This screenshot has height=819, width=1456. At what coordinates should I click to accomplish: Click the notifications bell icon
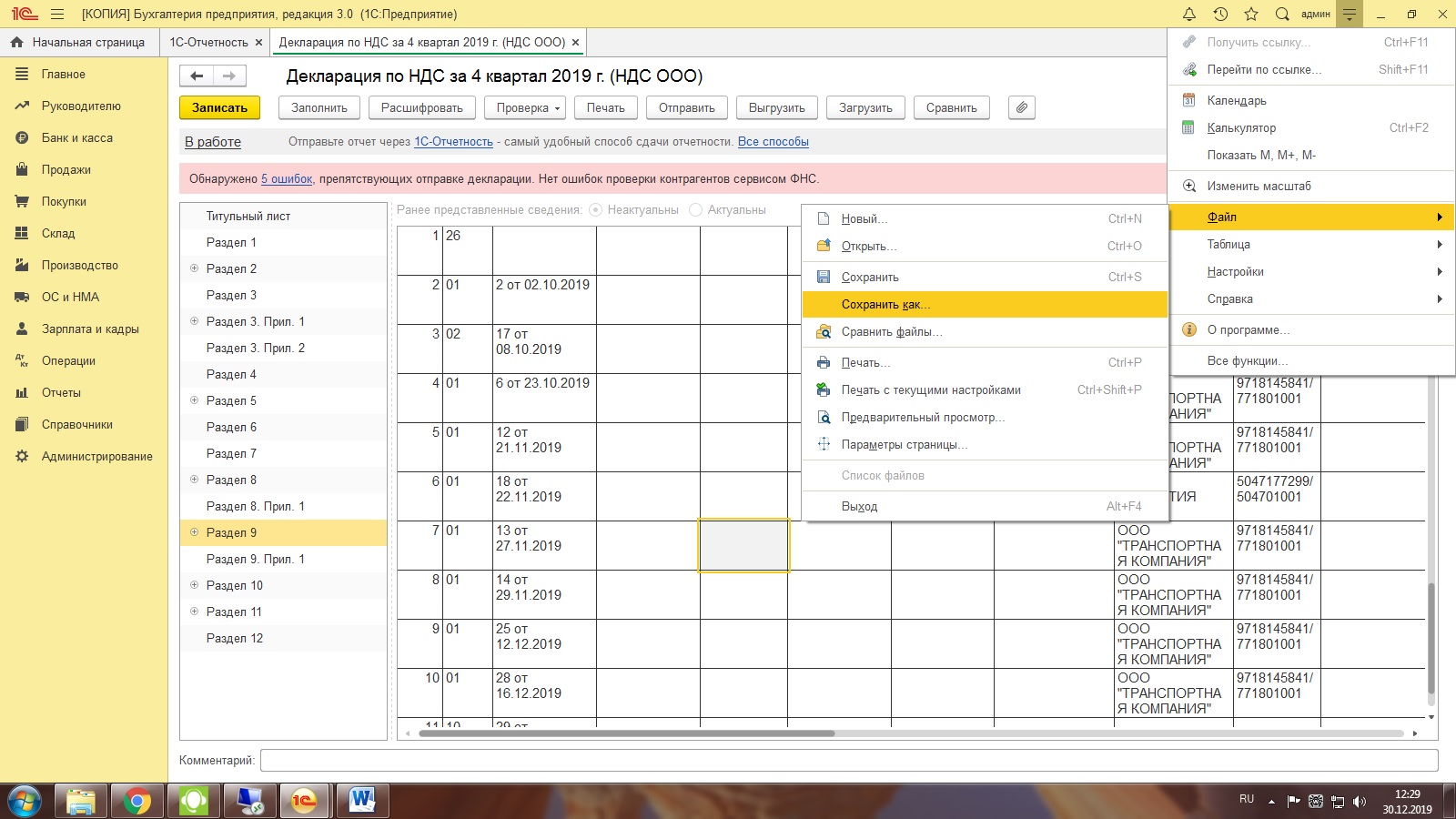pos(1188,14)
